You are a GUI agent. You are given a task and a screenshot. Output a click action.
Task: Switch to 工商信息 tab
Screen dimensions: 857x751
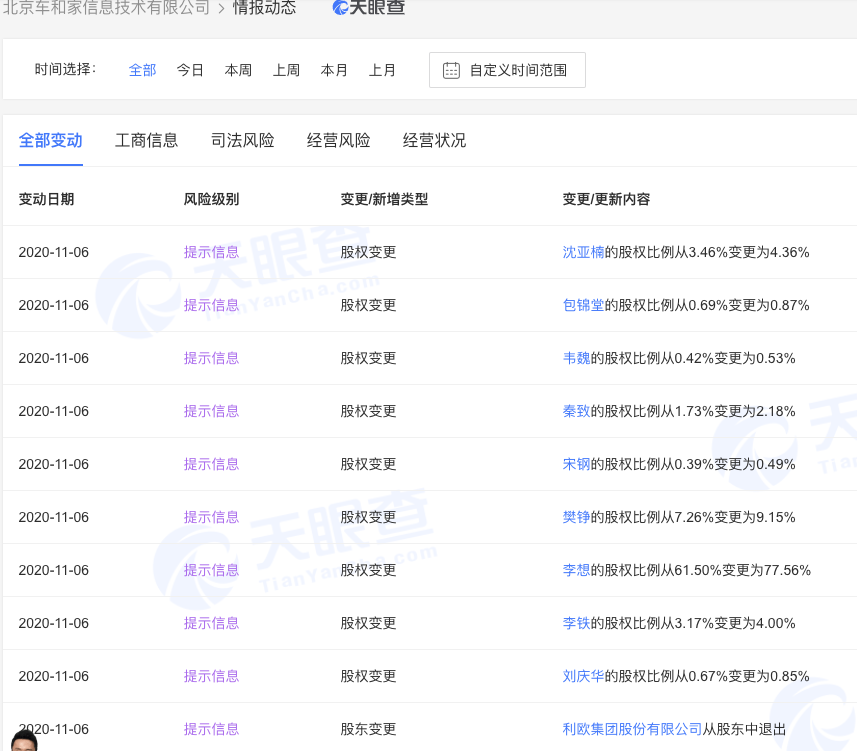(146, 140)
